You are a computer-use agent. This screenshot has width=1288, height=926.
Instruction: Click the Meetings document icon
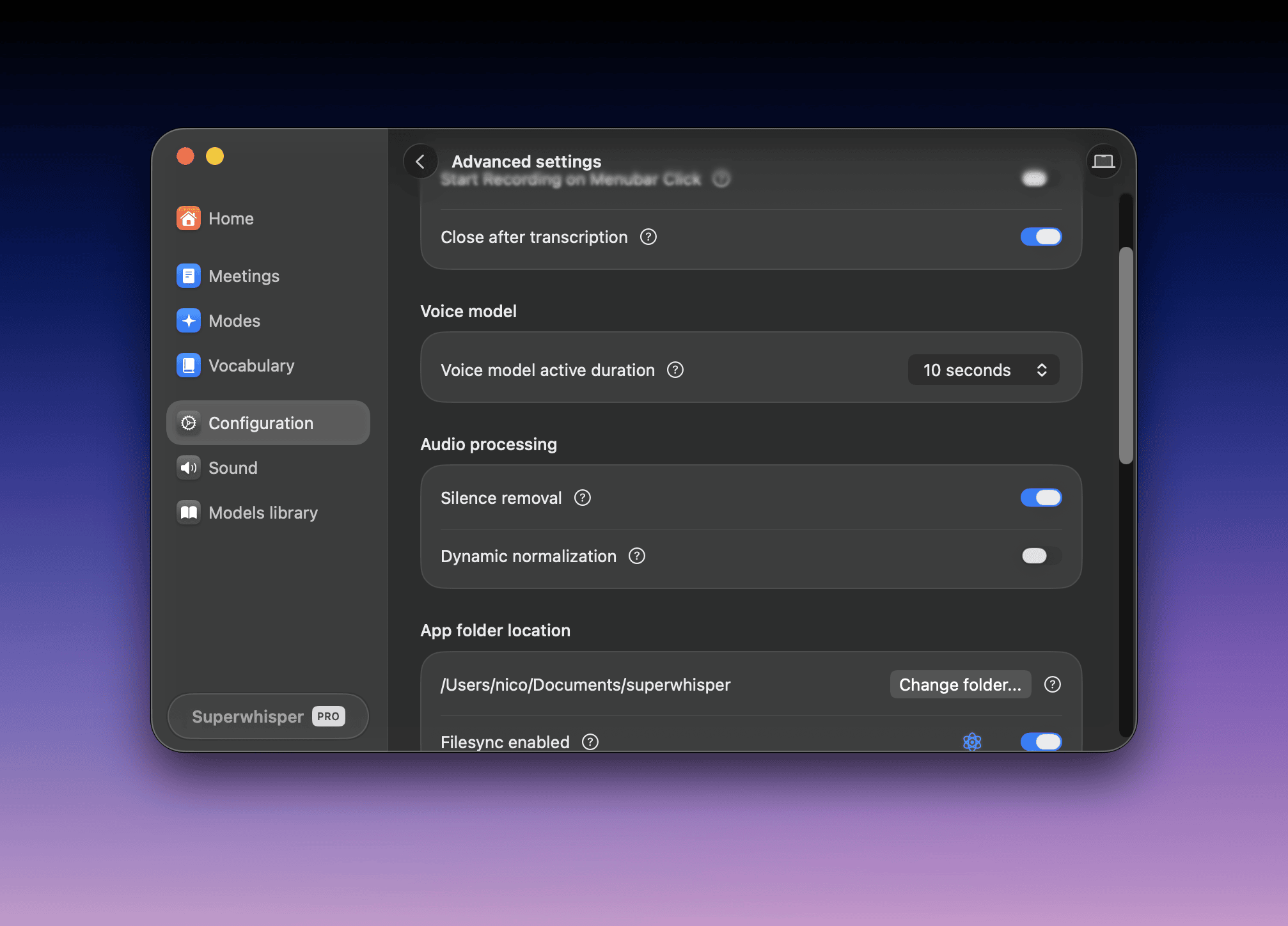[189, 276]
